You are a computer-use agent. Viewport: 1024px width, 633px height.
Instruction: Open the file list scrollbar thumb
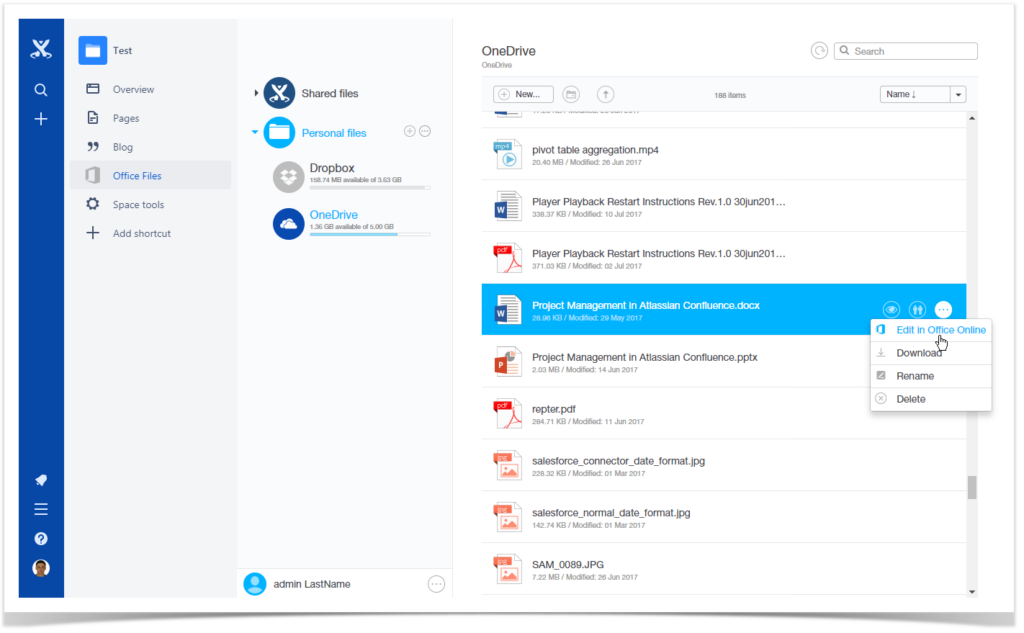[x=971, y=486]
